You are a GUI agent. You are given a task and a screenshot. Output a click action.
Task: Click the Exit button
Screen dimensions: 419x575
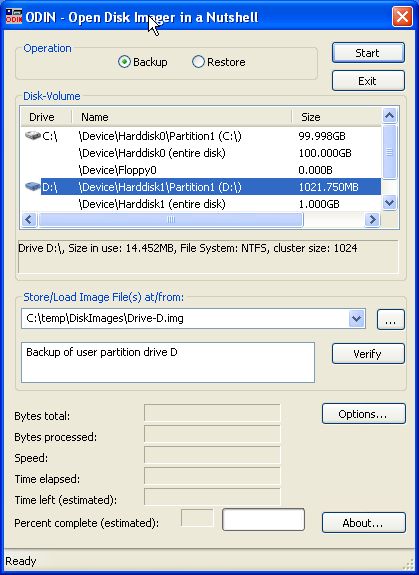368,81
